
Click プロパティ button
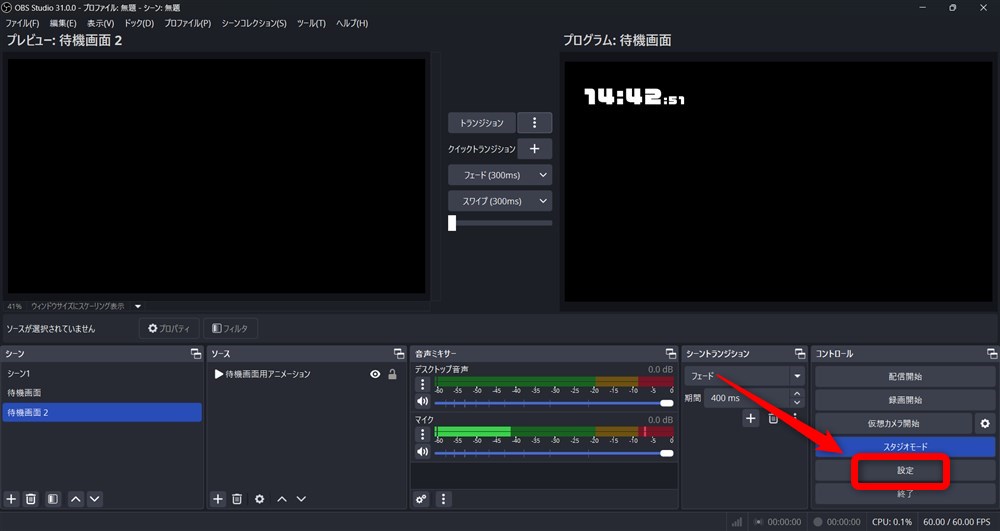169,328
